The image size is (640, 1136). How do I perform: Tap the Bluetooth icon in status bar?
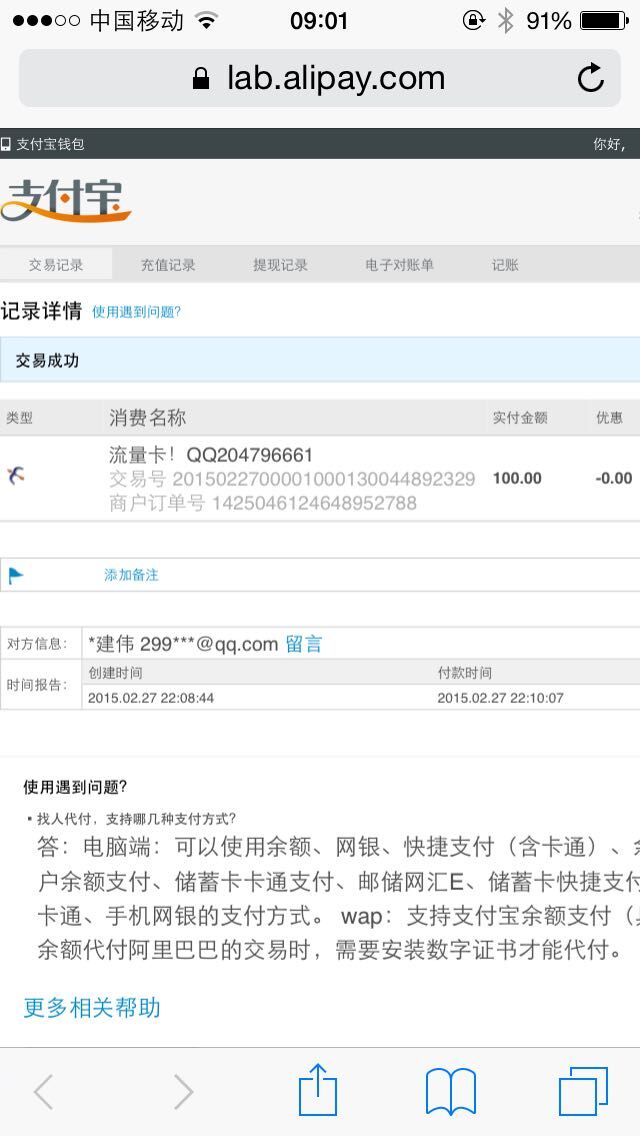[505, 21]
